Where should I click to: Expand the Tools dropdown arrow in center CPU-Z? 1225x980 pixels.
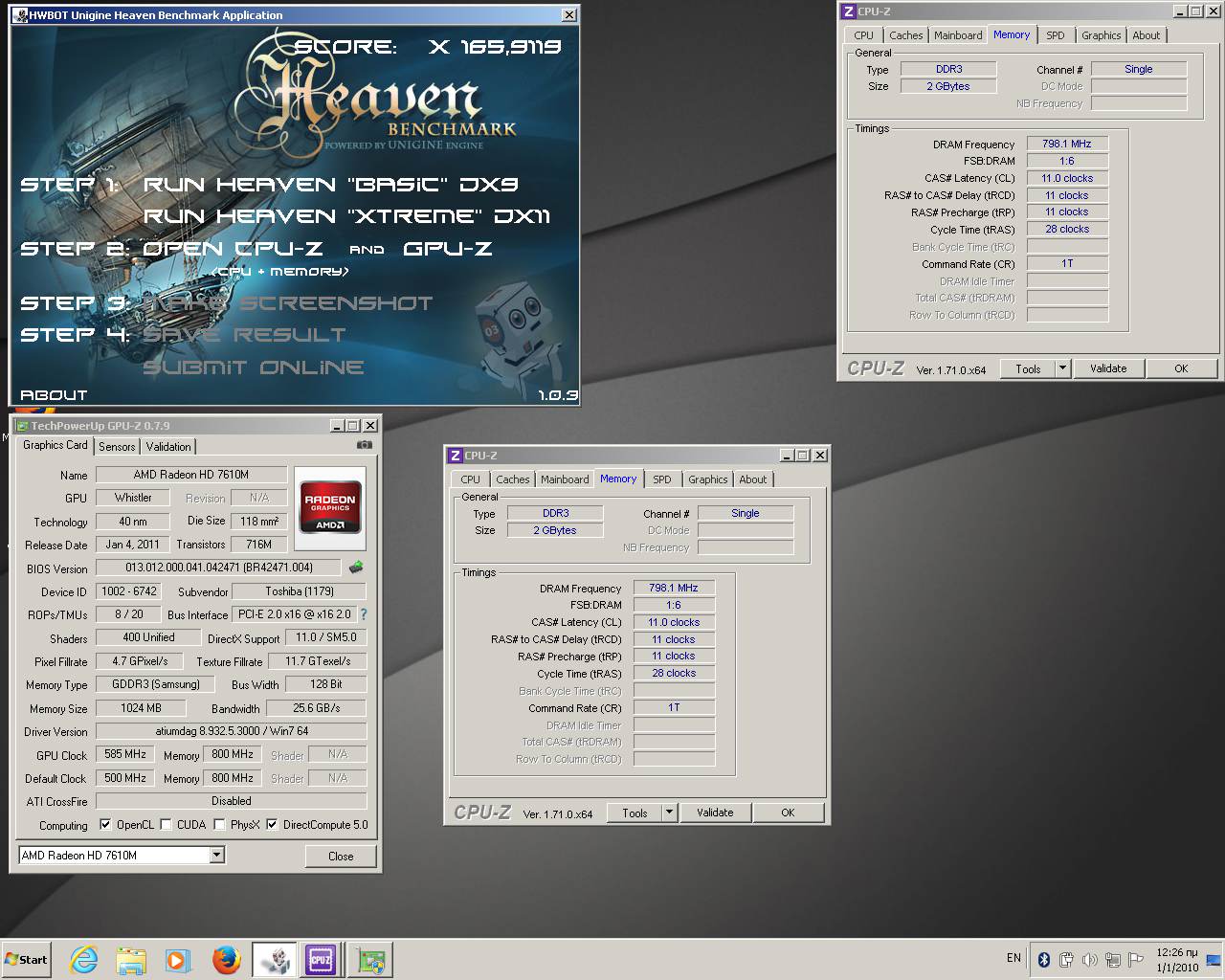669,813
